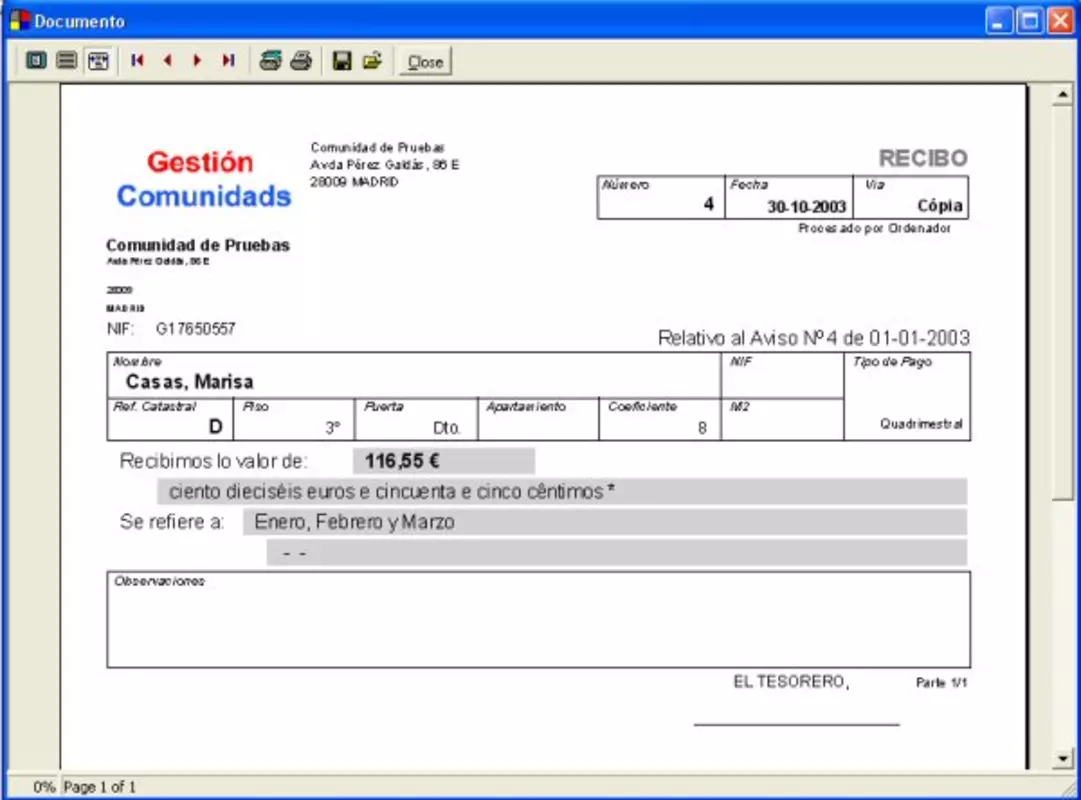Click the Piso value '3º'

pos(333,428)
